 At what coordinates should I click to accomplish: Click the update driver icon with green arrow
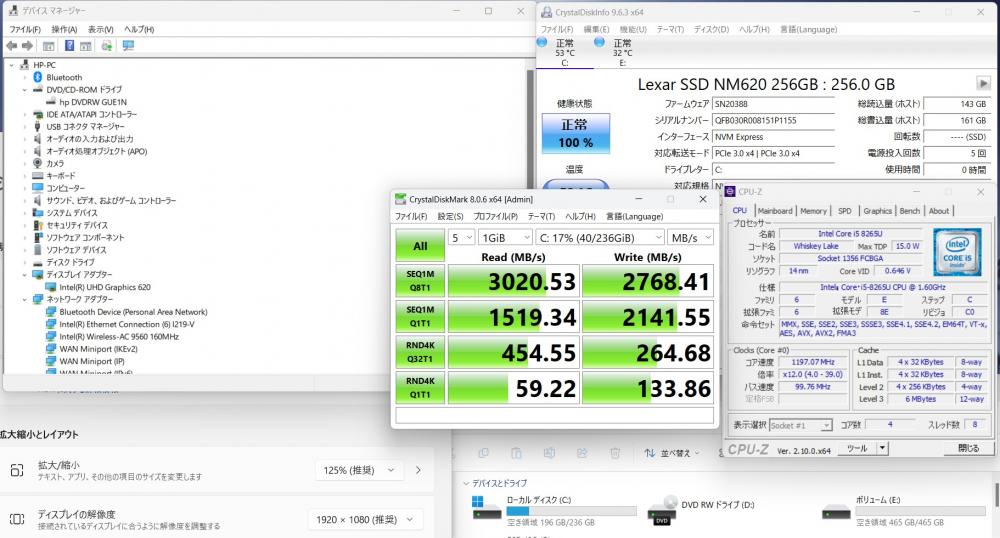(107, 46)
